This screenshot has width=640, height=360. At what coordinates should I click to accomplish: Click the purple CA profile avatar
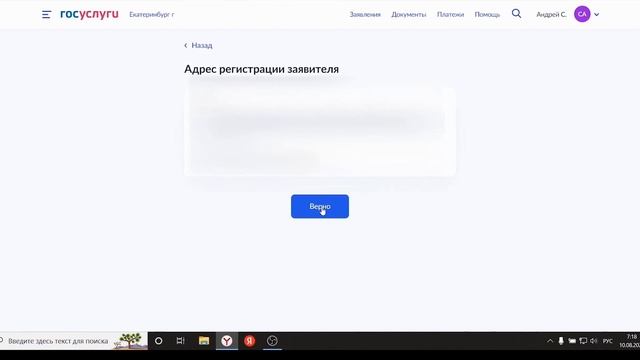pyautogui.click(x=582, y=14)
